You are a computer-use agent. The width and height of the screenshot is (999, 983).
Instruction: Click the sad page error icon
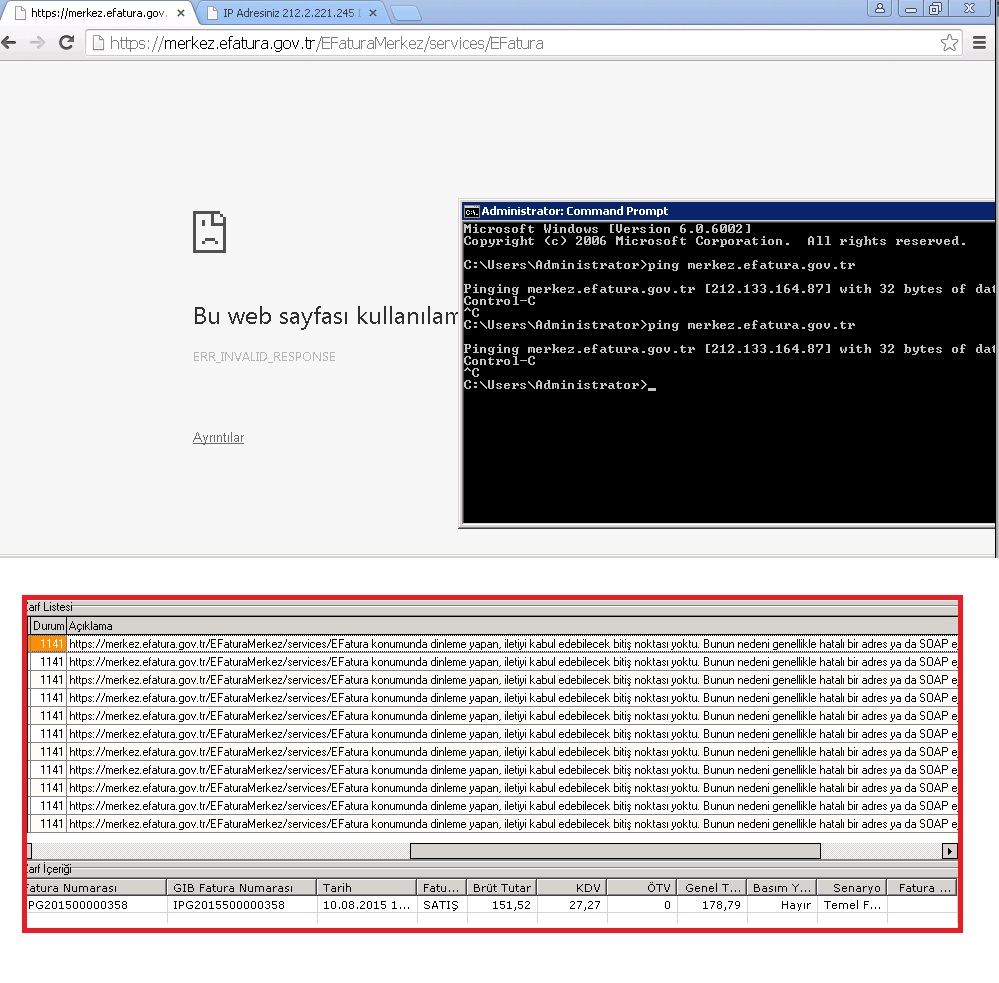[x=210, y=232]
